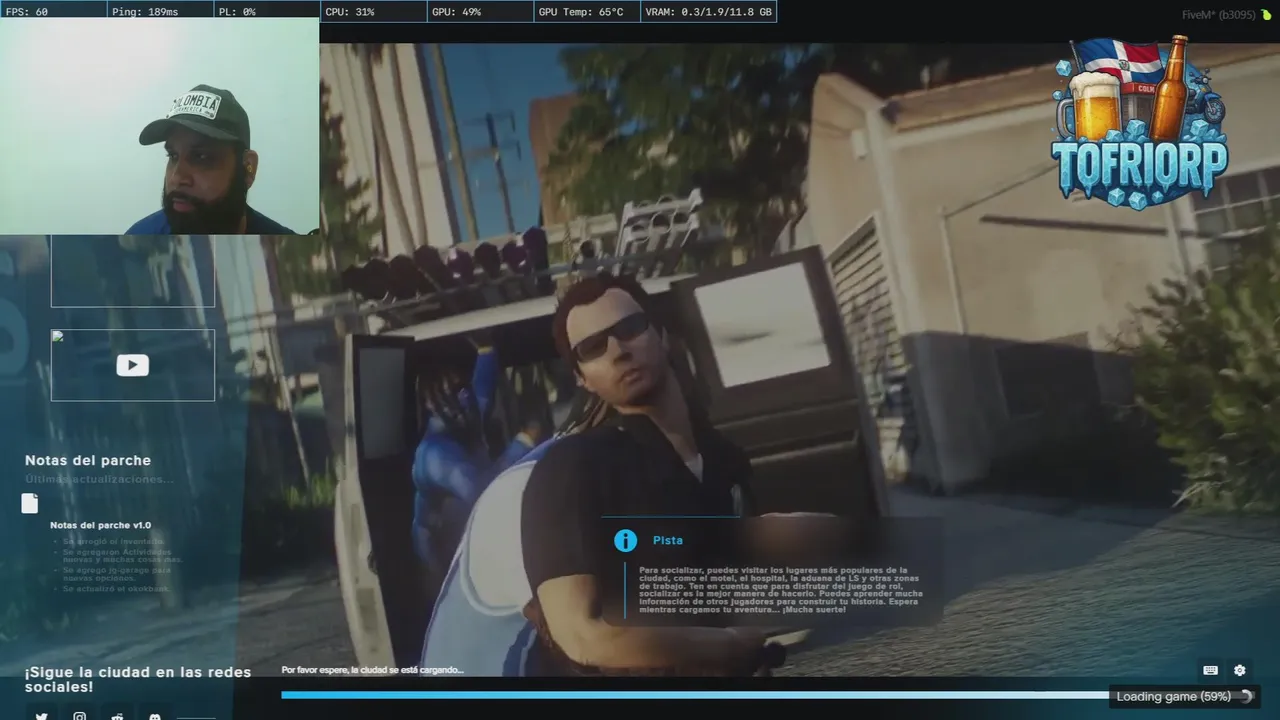The image size is (1280, 720).
Task: Open the Instagram social link icon
Action: [80, 716]
